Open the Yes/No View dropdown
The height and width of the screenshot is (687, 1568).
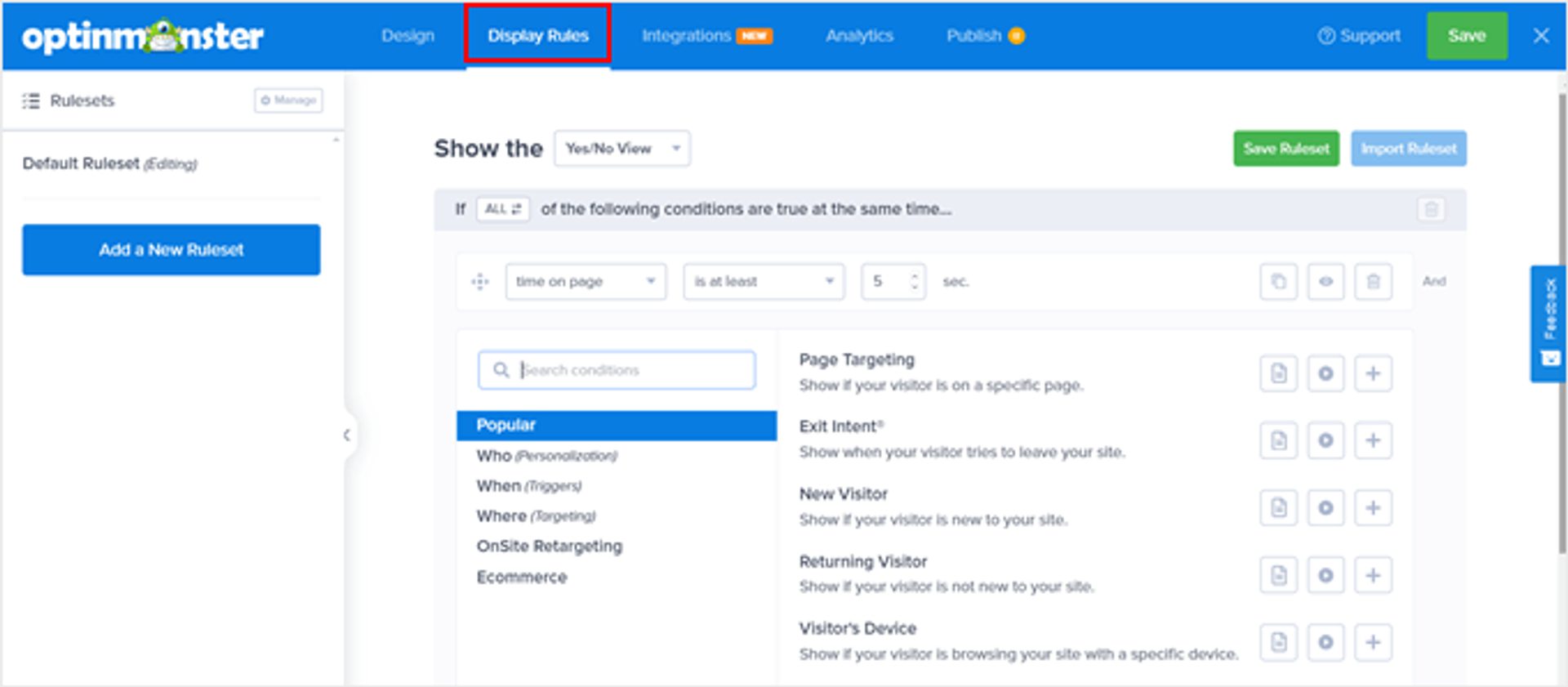click(621, 149)
